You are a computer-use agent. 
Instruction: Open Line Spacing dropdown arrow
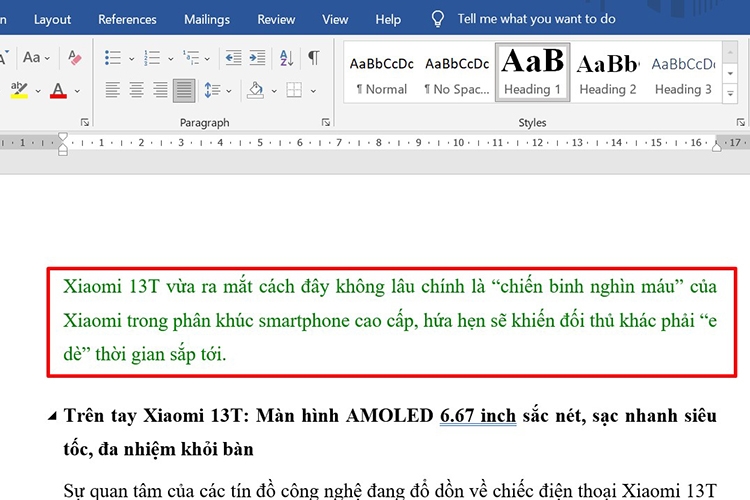(229, 91)
